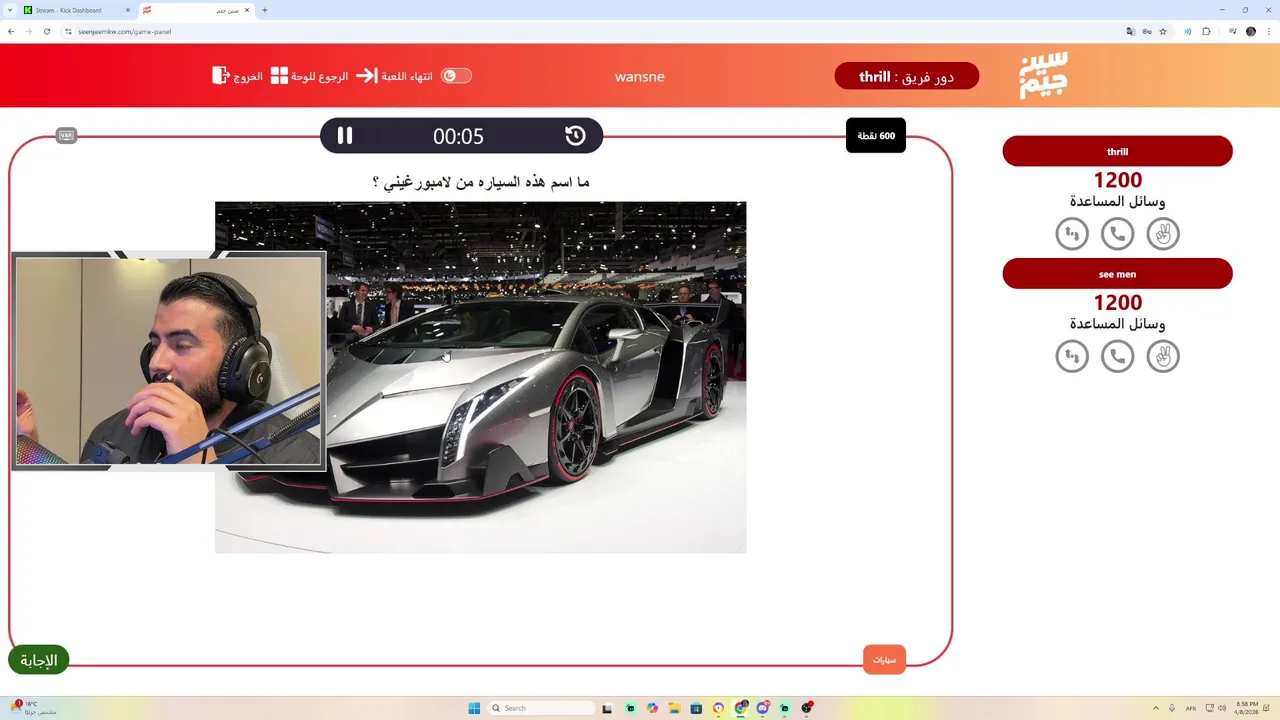Click the Lamborghini question text

tap(481, 182)
